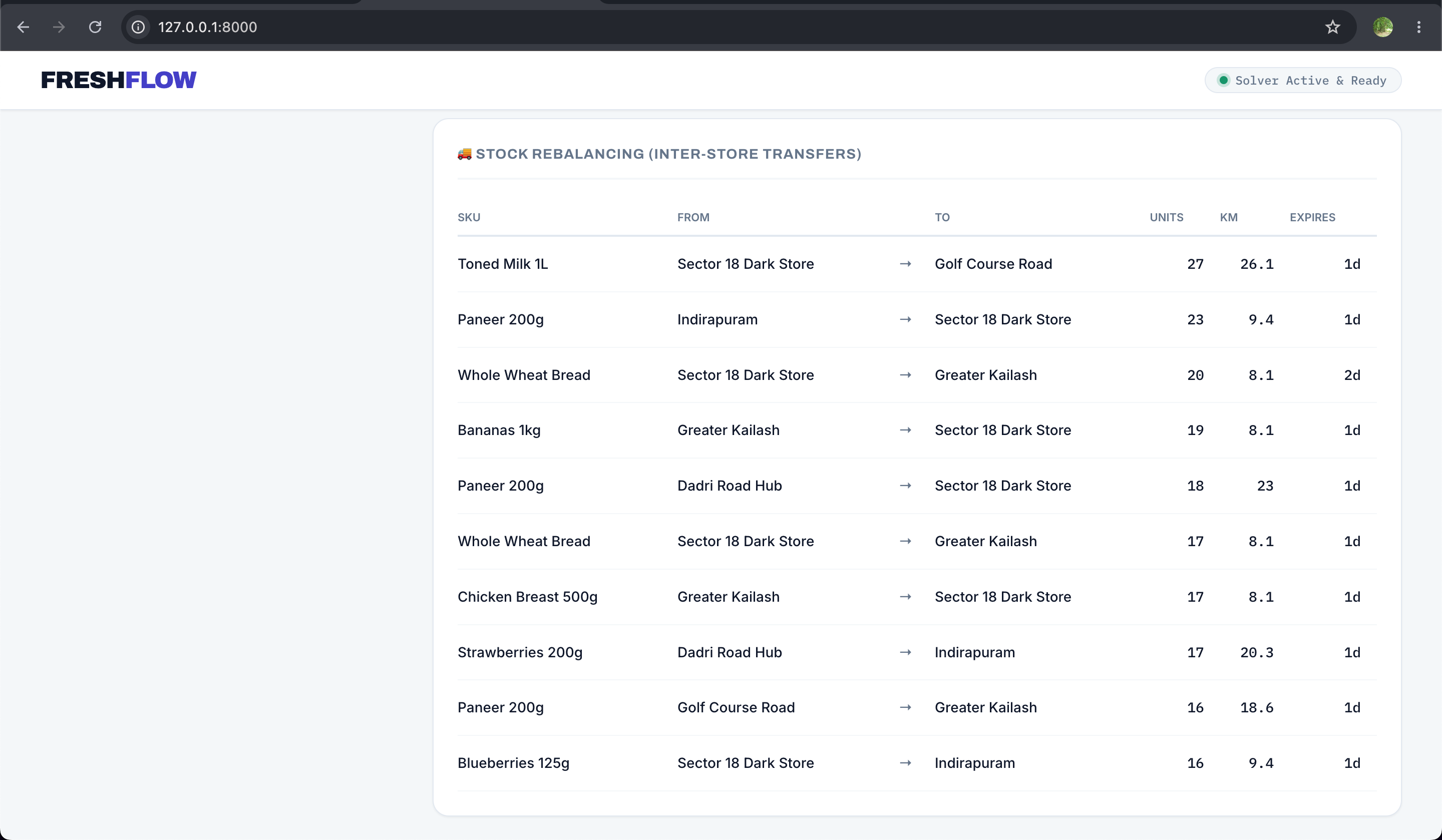Screen dimensions: 1442x840
Task: Click the 18.6 km value
Action: pyautogui.click(x=1257, y=708)
